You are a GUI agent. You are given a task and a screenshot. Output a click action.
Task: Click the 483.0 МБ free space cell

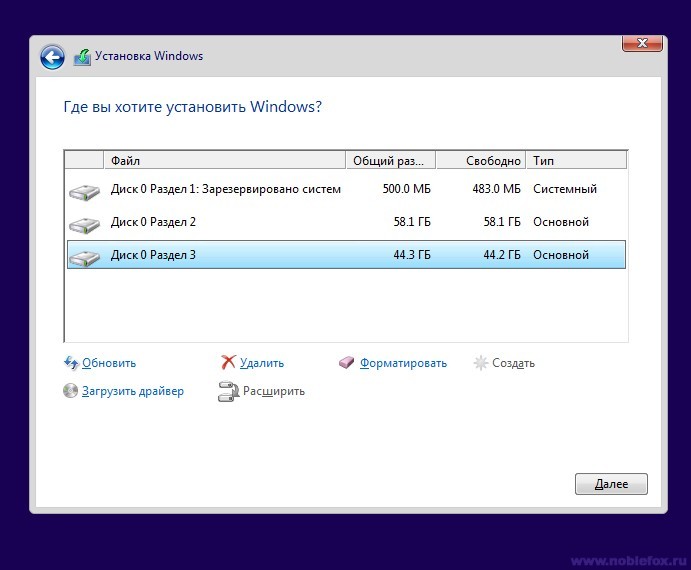click(496, 189)
